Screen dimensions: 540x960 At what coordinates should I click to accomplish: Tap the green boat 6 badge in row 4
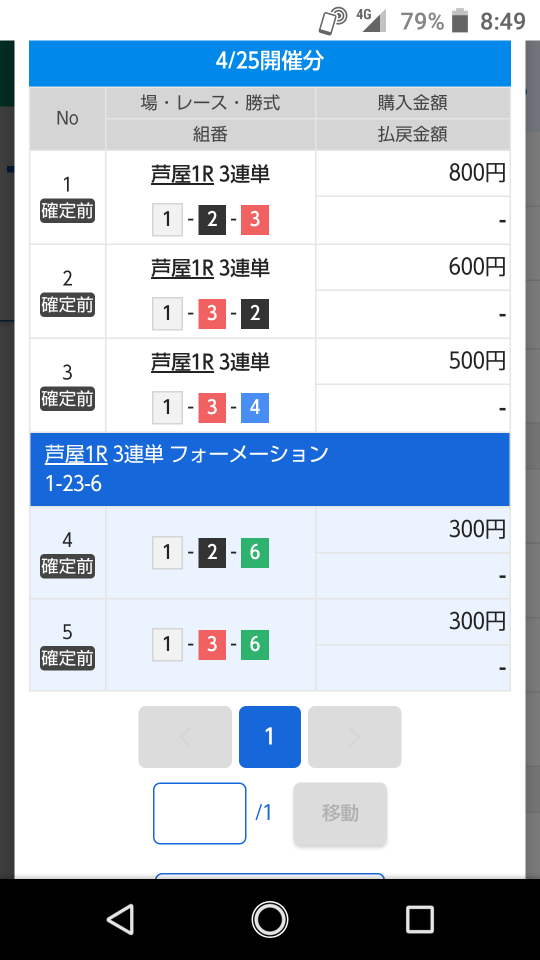click(x=255, y=553)
